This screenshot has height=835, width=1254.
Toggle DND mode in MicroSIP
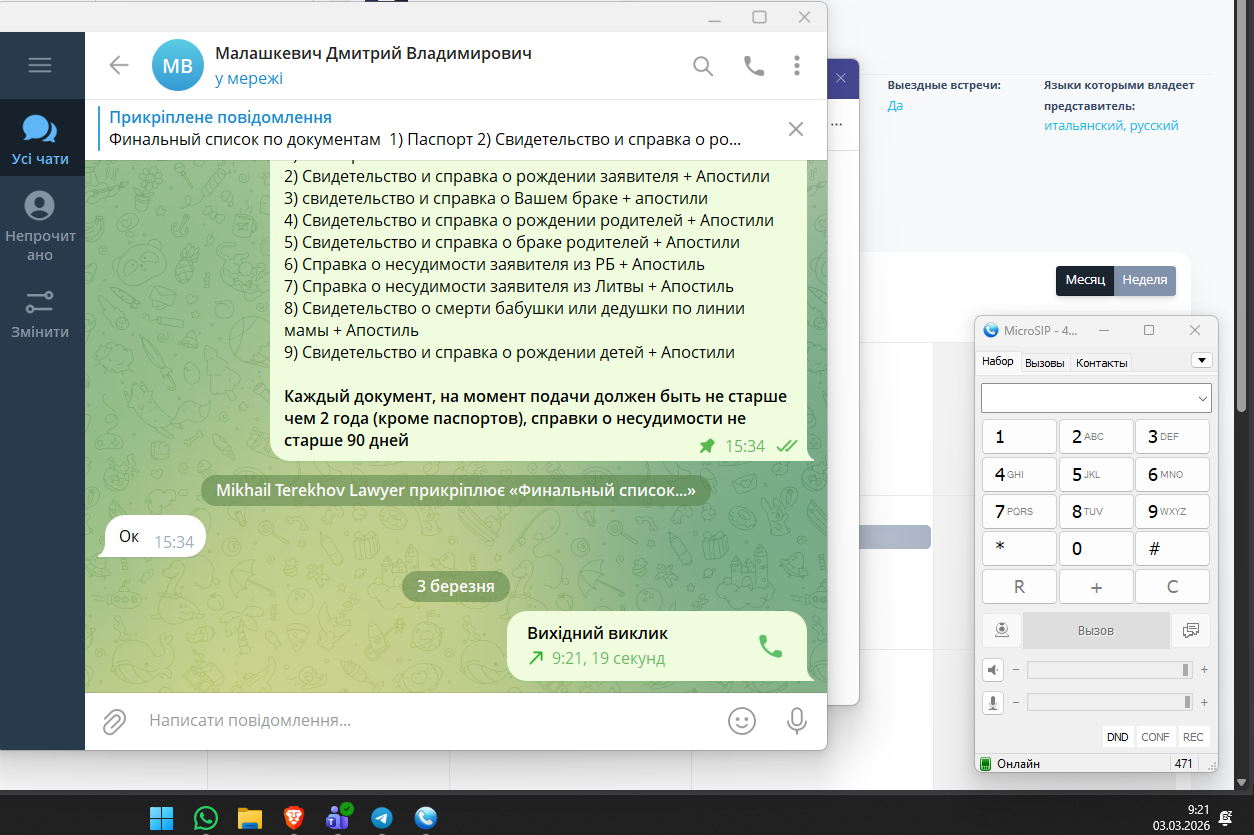pos(1117,737)
